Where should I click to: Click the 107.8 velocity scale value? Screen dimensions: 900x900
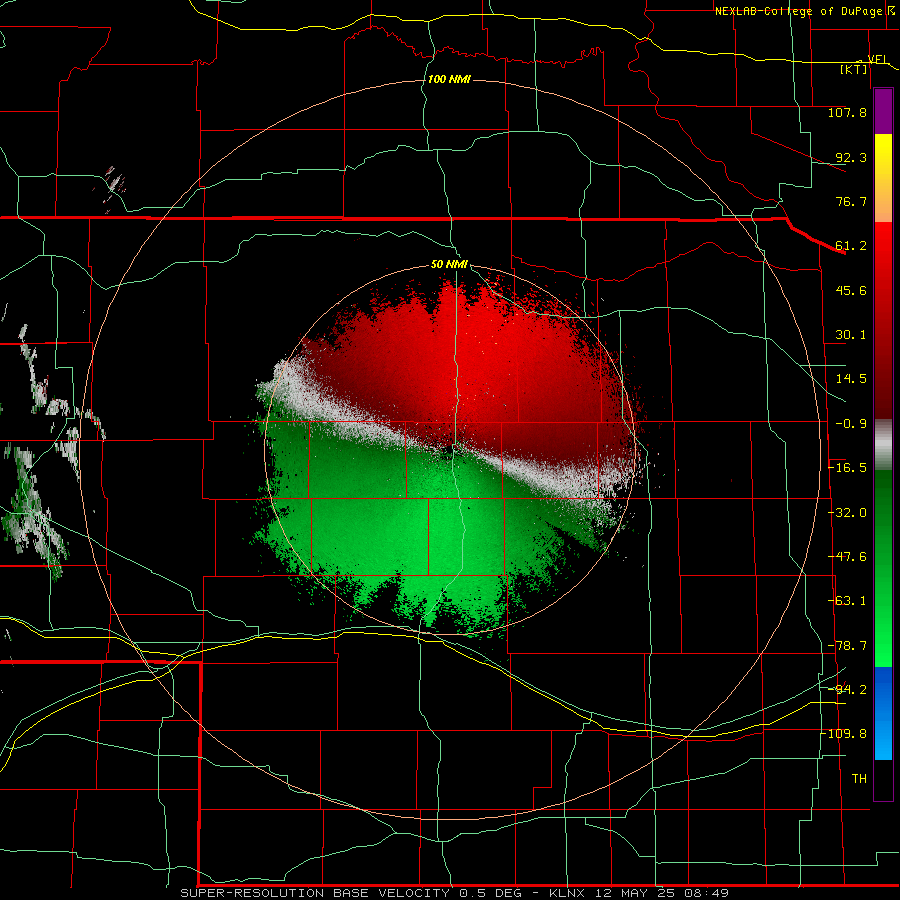(x=847, y=112)
